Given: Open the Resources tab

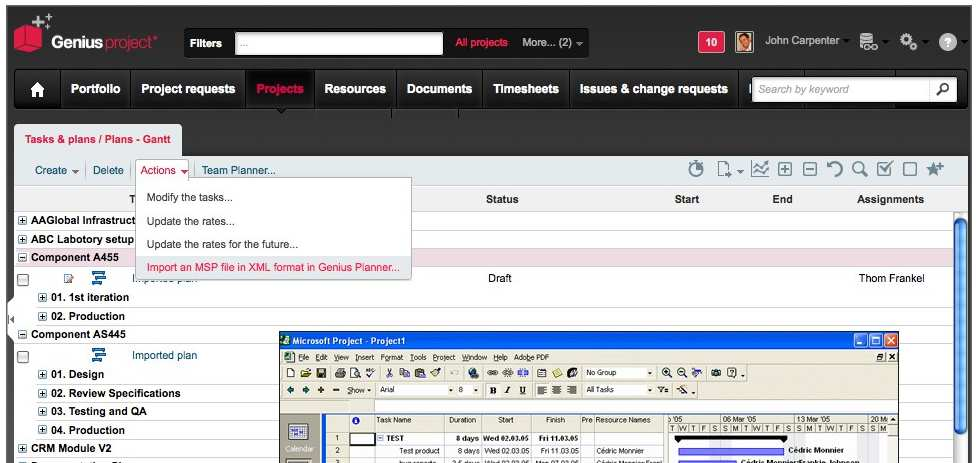Looking at the screenshot, I should tap(355, 89).
